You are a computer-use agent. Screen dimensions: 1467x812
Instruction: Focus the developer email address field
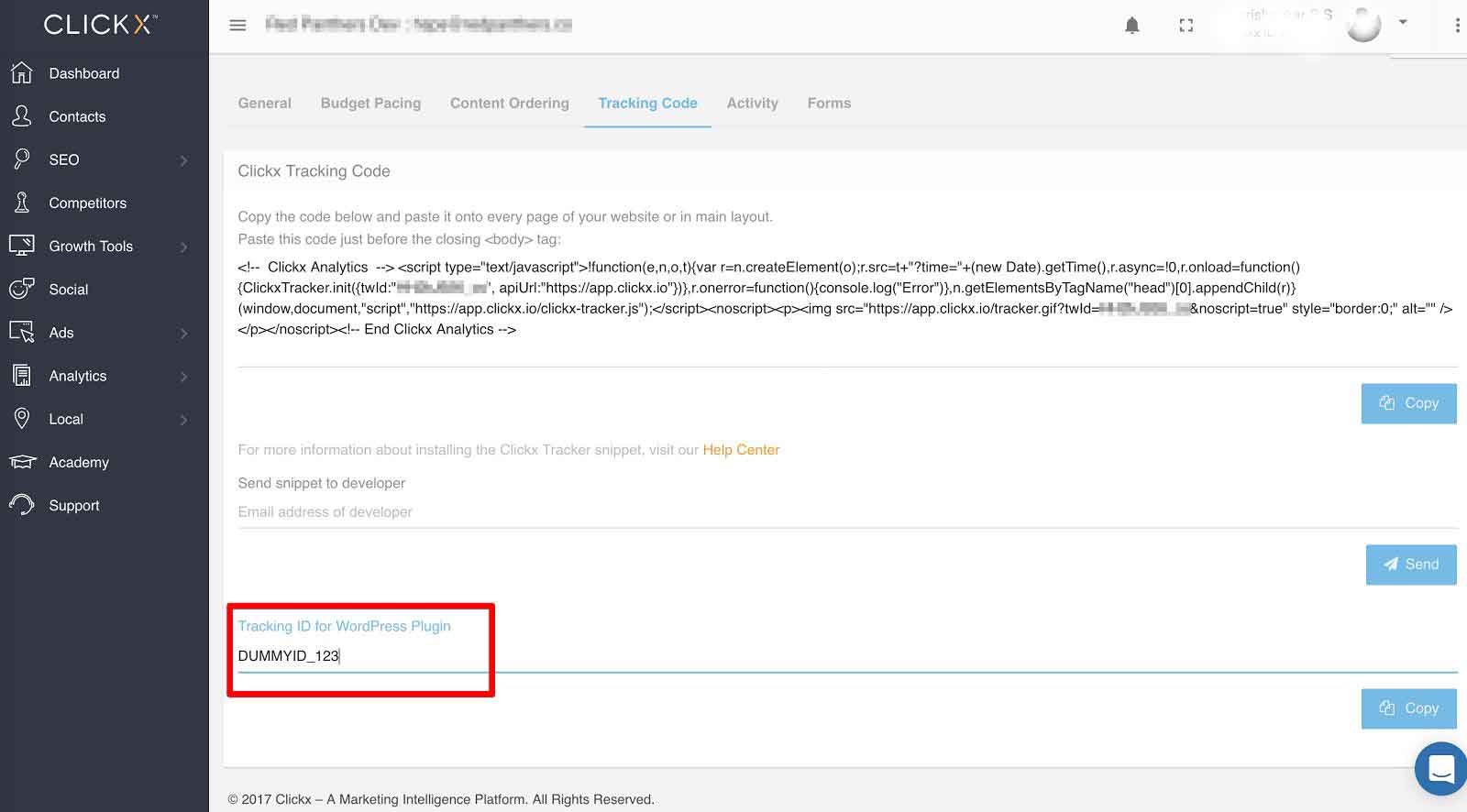click(x=847, y=512)
